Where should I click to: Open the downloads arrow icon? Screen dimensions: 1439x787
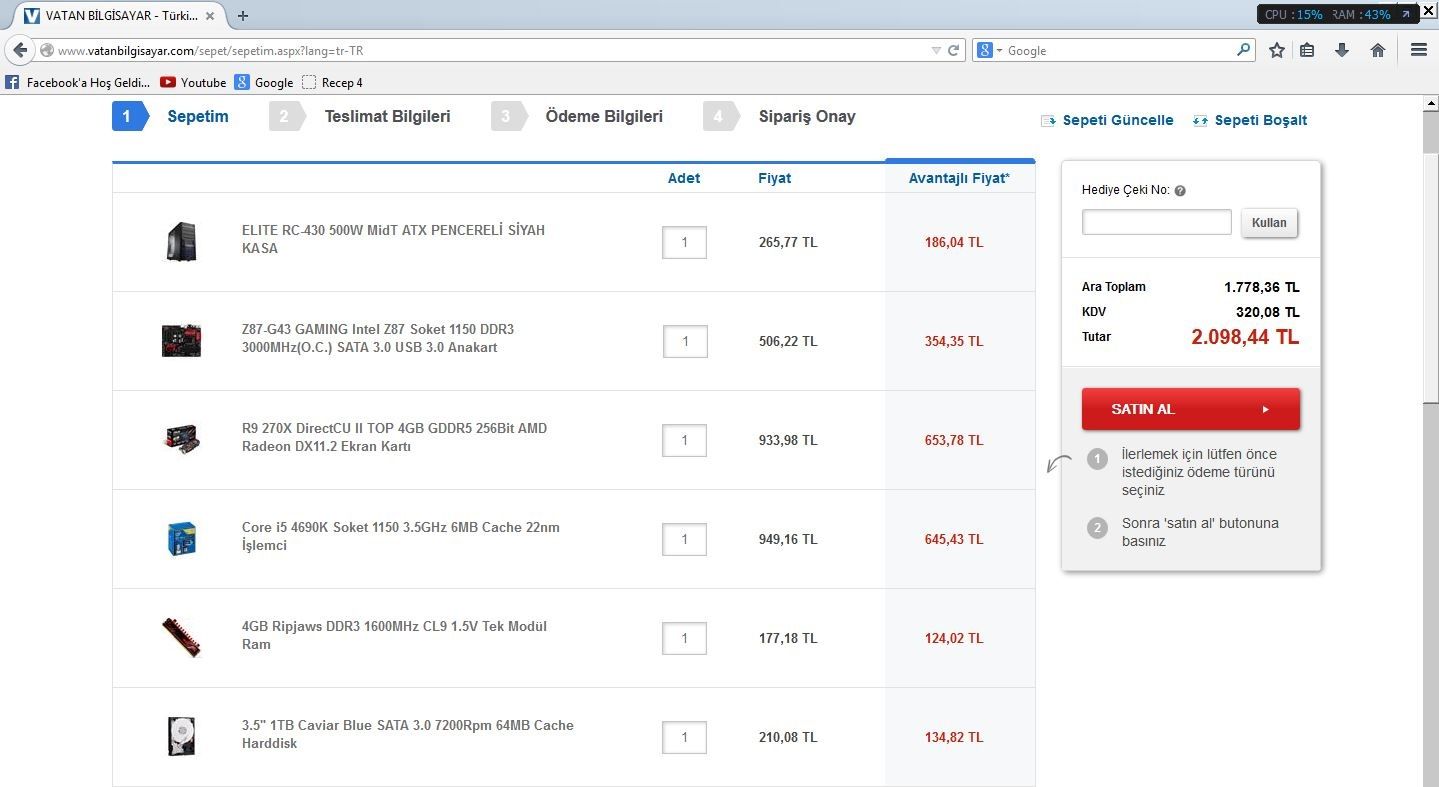click(x=1342, y=50)
